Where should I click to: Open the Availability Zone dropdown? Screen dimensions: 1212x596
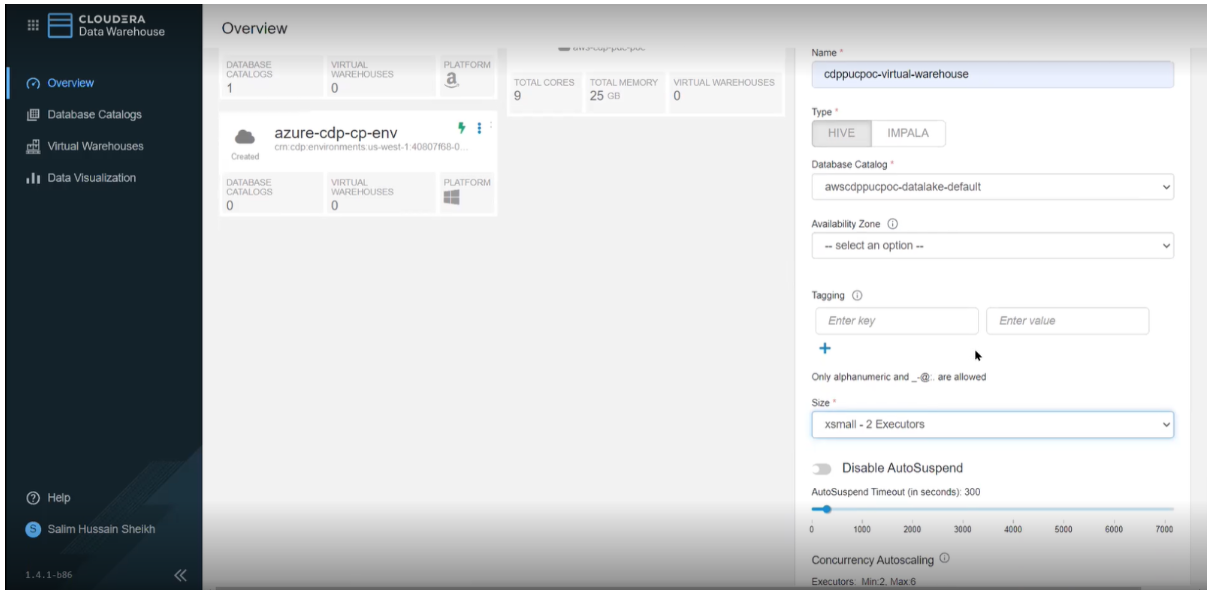pyautogui.click(x=991, y=245)
